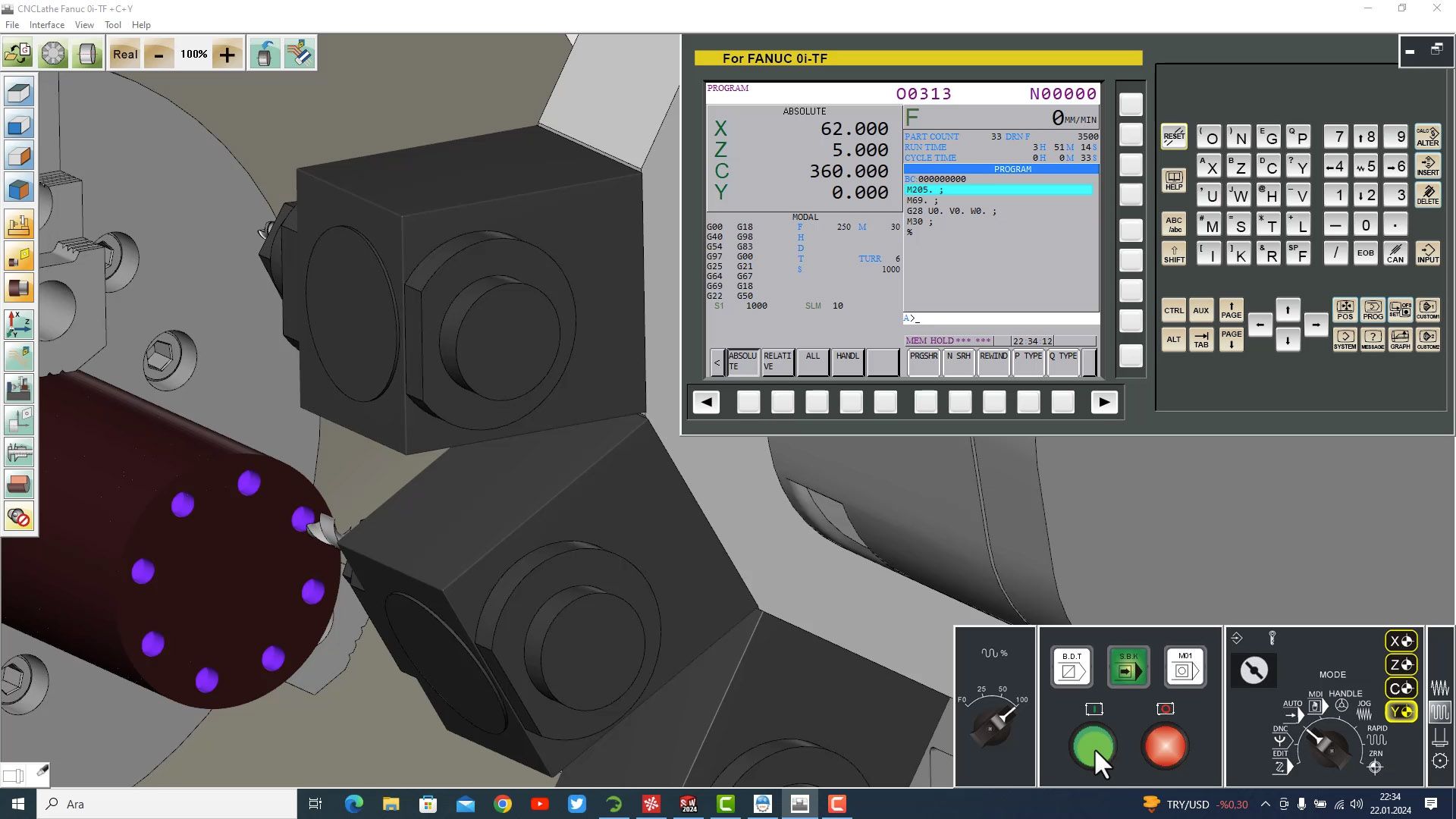This screenshot has height=819, width=1456.
Task: Select the front view cube icon
Action: [x=19, y=125]
